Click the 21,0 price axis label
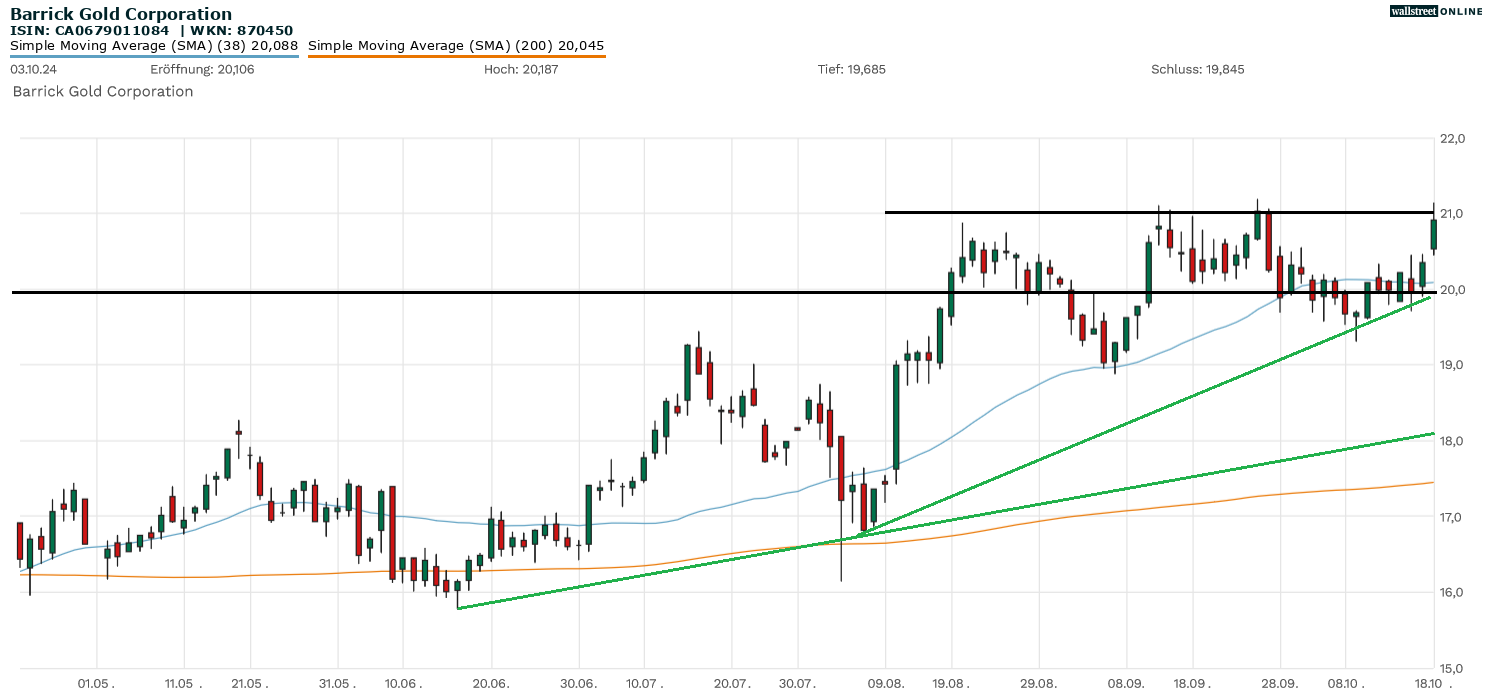Viewport: 1490px width, 689px height. click(x=1452, y=214)
